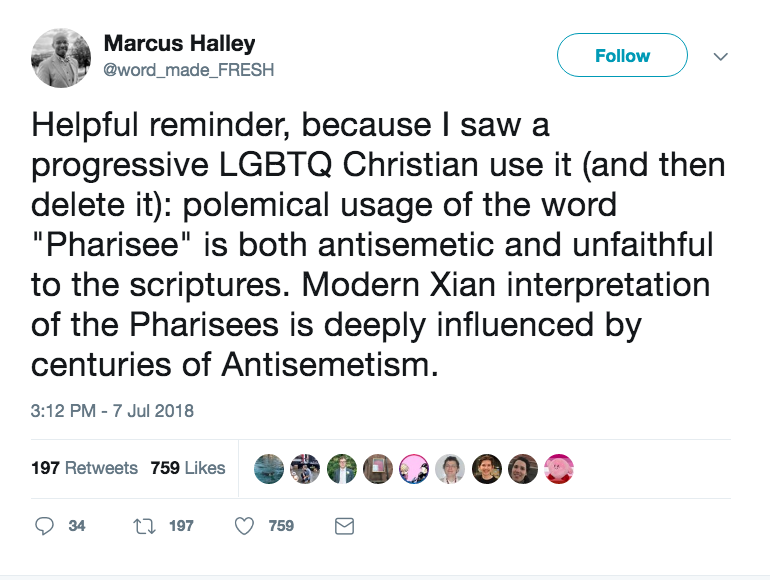Like the tweet with the heart icon
Screen dimensions: 770x580
tap(245, 525)
